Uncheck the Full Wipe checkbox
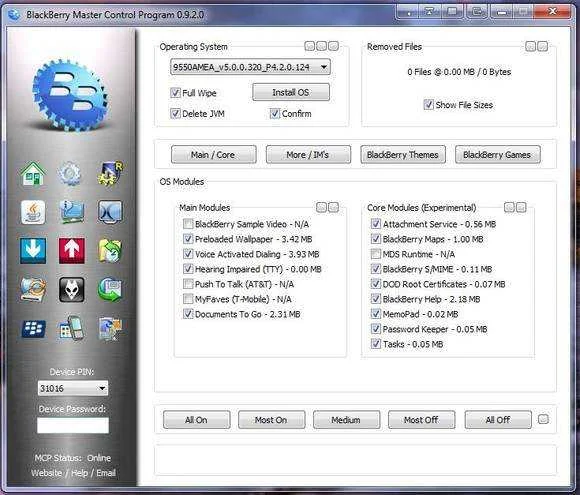This screenshot has width=580, height=495. (x=175, y=92)
